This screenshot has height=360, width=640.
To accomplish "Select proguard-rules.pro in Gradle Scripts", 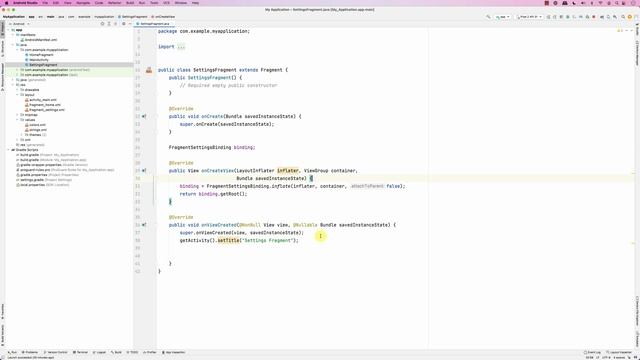I will tap(35, 170).
